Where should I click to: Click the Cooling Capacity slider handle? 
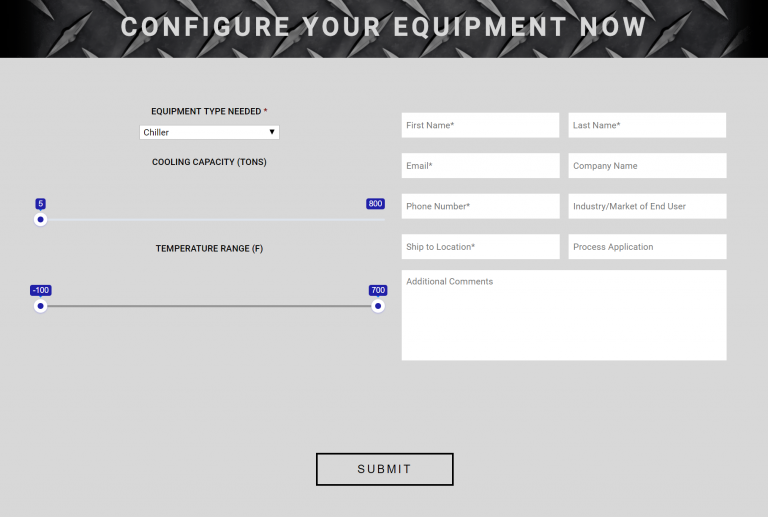pyautogui.click(x=40, y=220)
